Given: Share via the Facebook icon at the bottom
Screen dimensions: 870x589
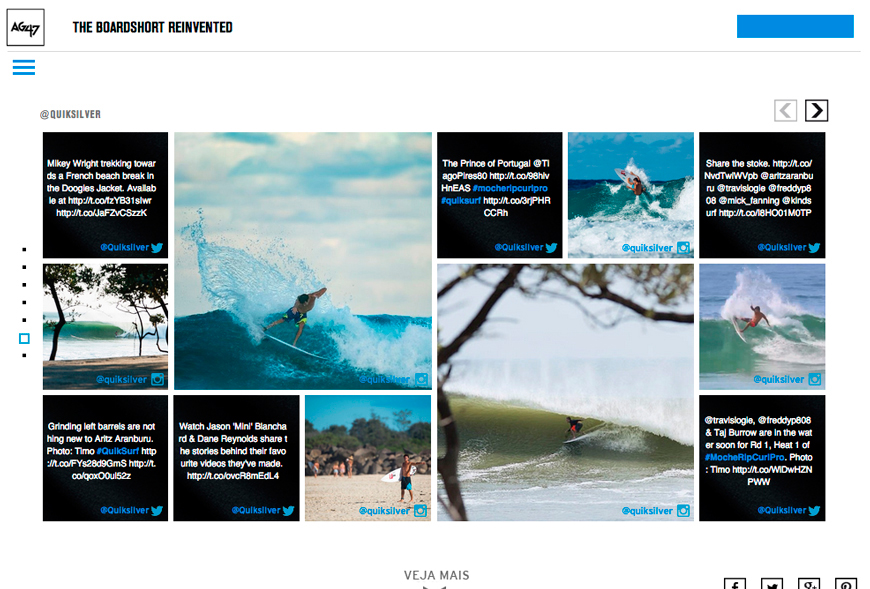Looking at the screenshot, I should [x=735, y=583].
